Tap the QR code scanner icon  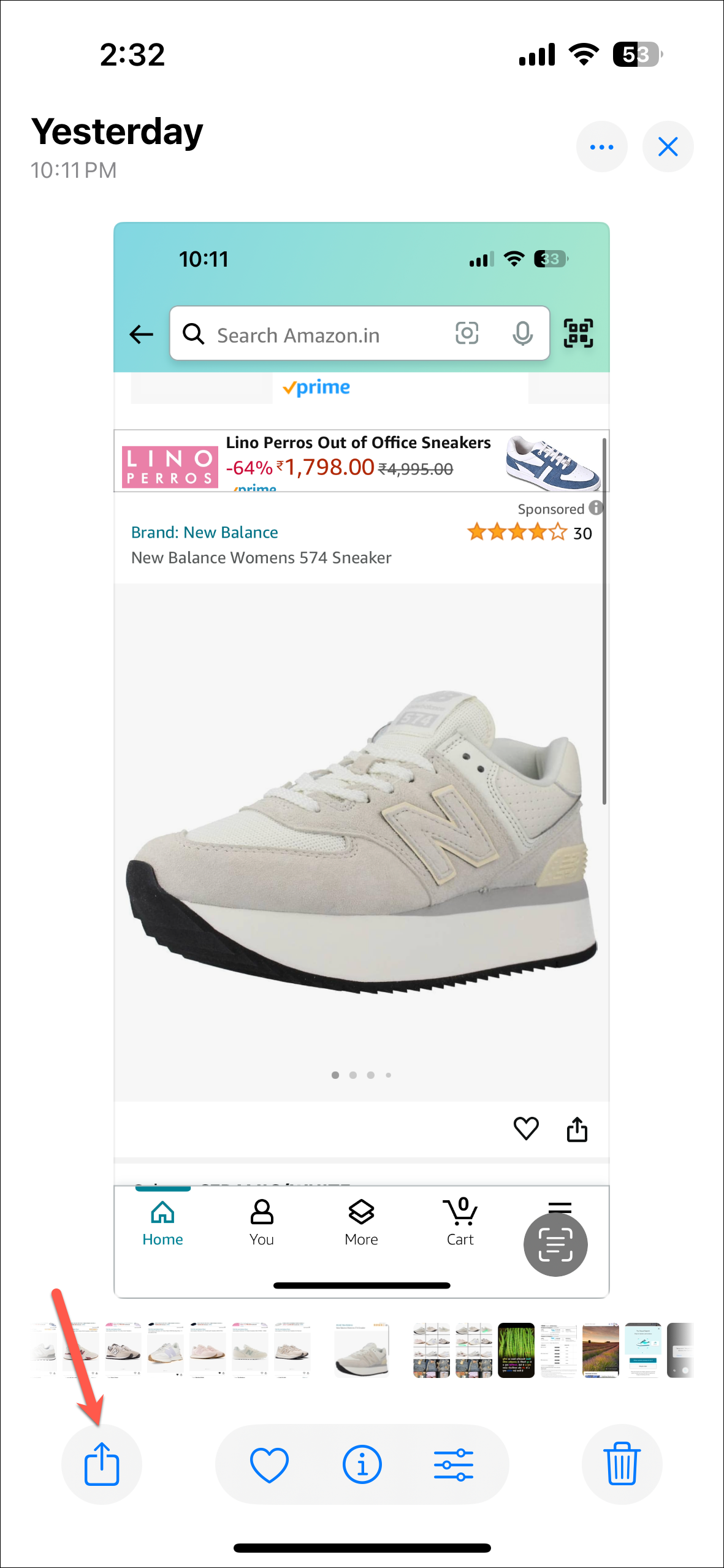(x=578, y=333)
